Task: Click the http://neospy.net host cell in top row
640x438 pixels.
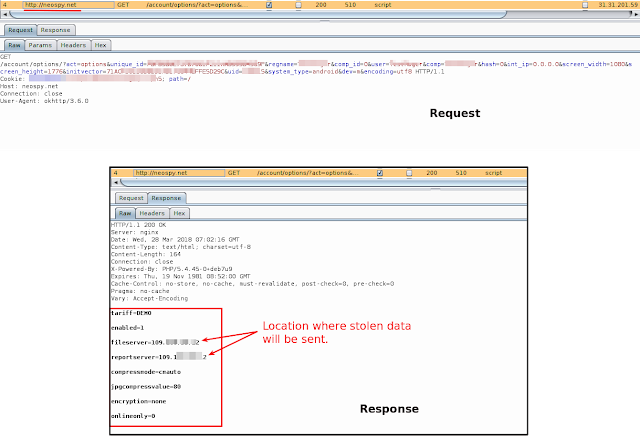Action: pyautogui.click(x=51, y=5)
